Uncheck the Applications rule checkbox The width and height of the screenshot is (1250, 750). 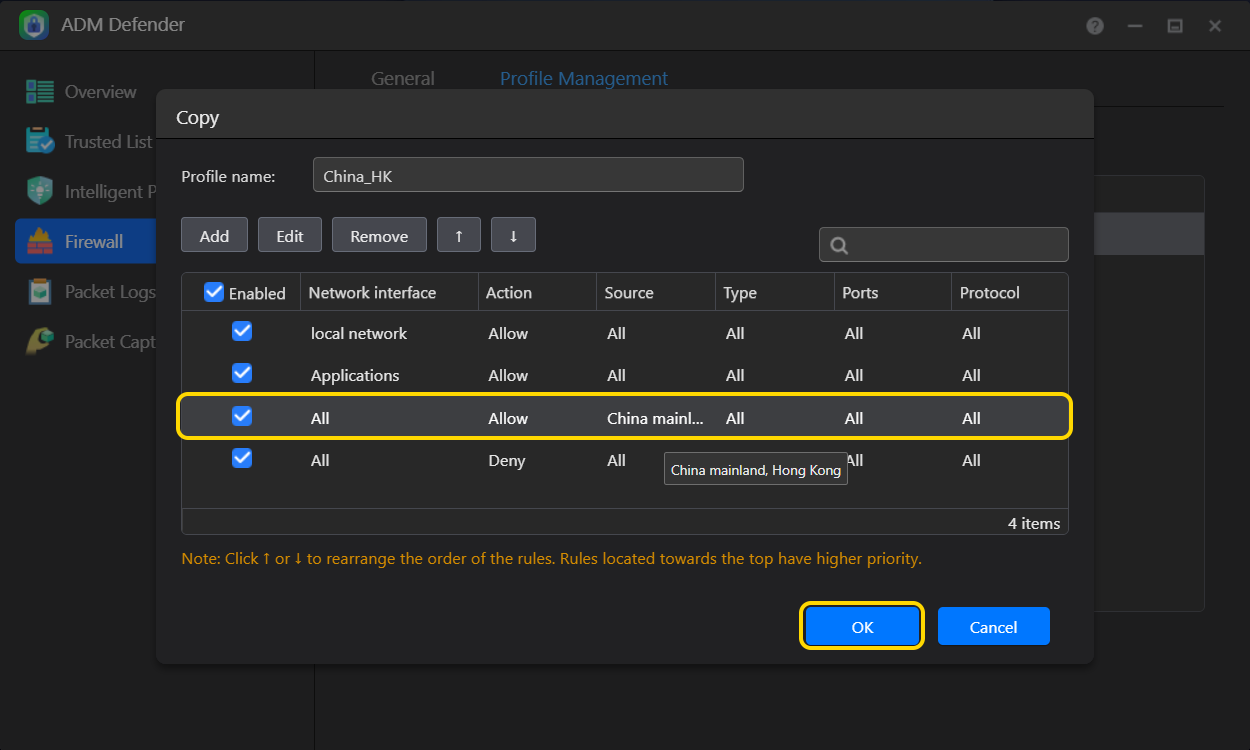tap(242, 373)
